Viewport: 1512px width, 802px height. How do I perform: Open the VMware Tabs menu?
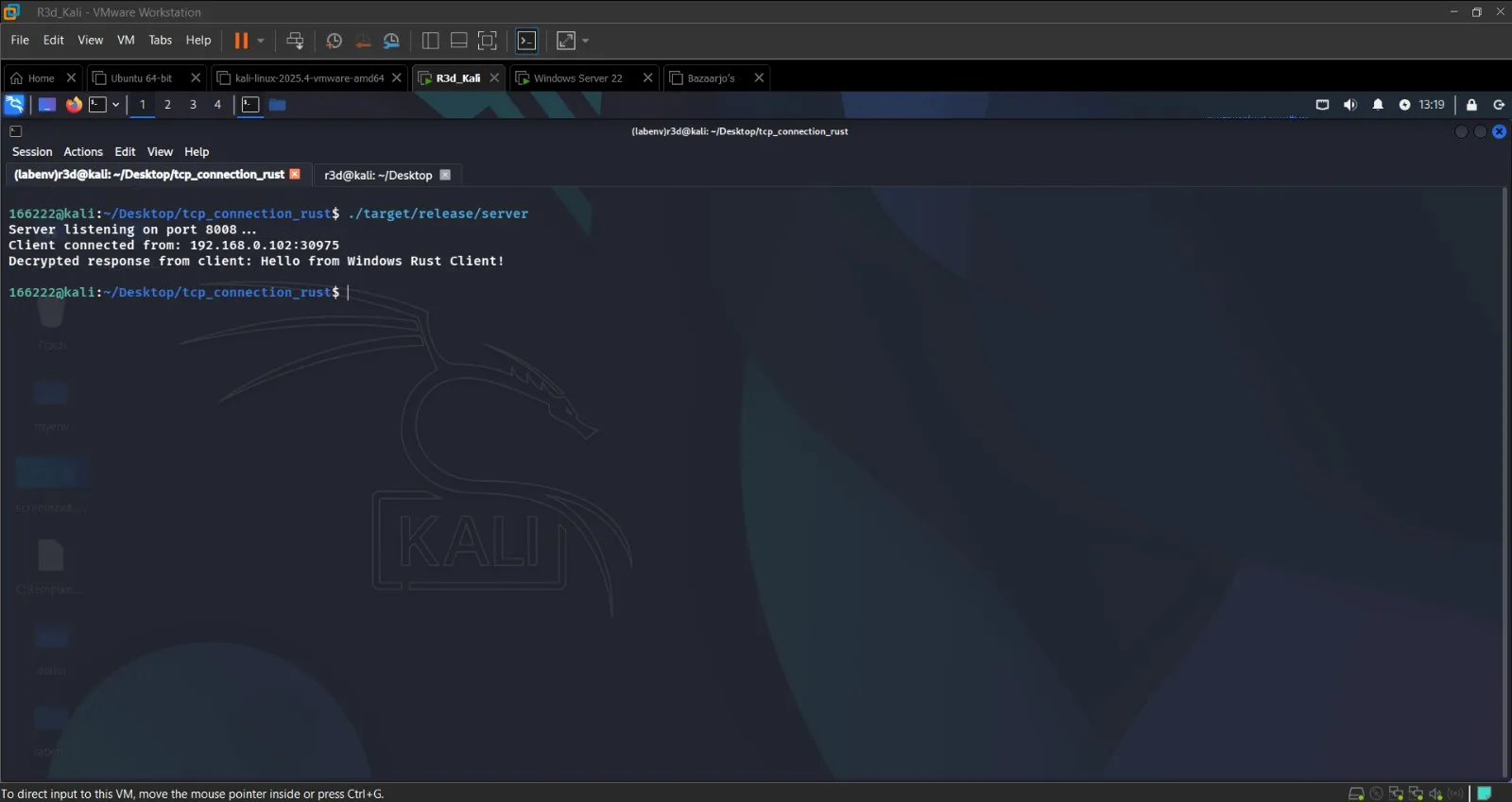[x=161, y=41]
